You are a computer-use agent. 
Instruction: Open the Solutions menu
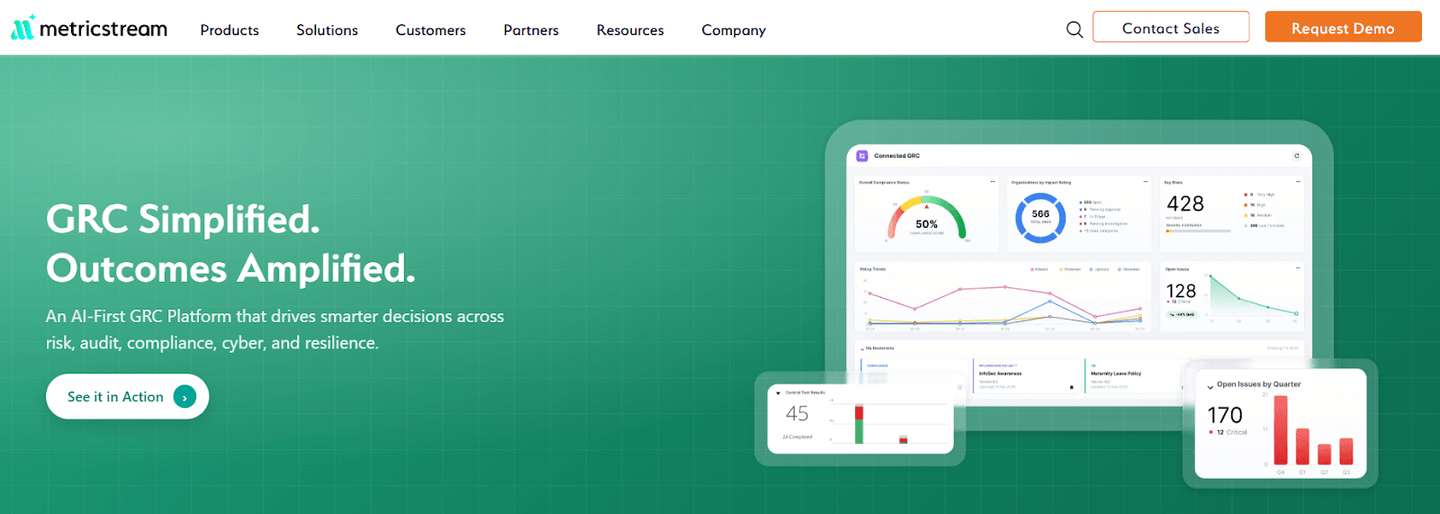tap(327, 30)
